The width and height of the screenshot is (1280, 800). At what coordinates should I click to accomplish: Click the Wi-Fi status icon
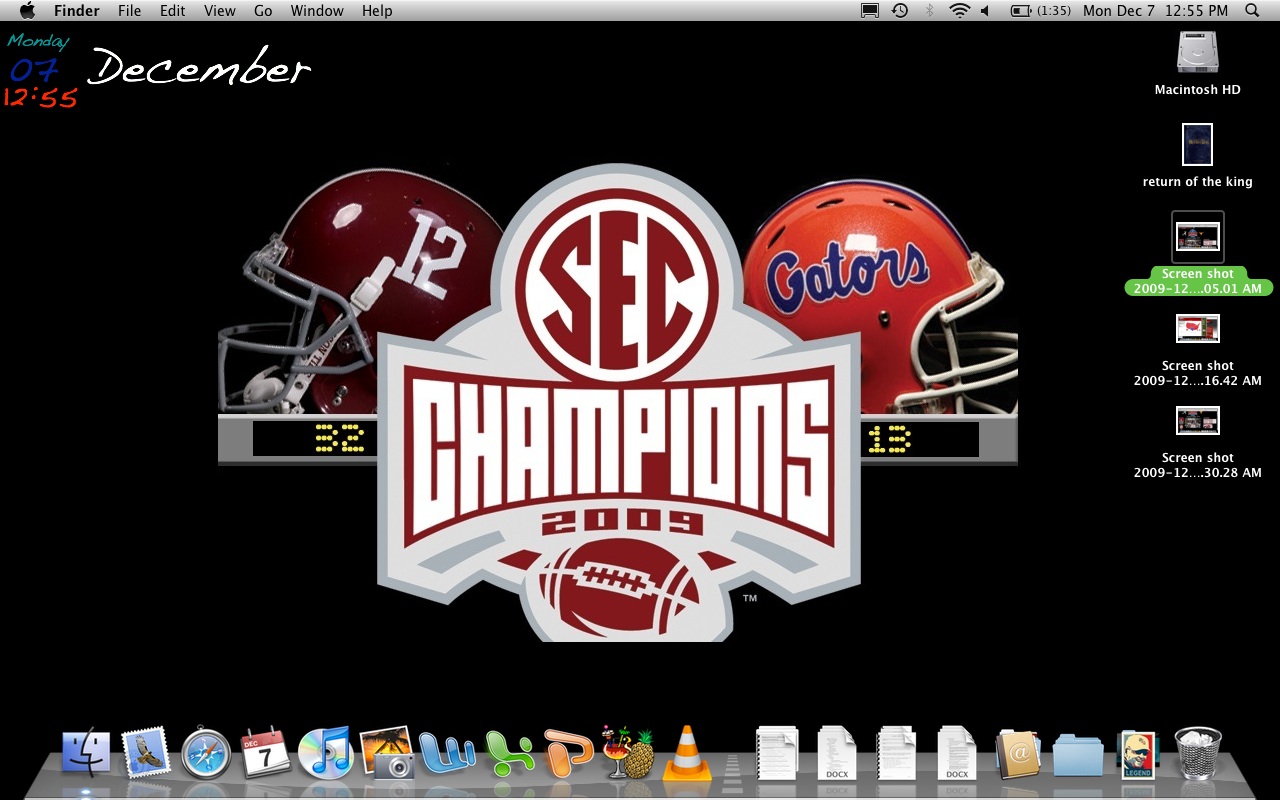[x=960, y=11]
